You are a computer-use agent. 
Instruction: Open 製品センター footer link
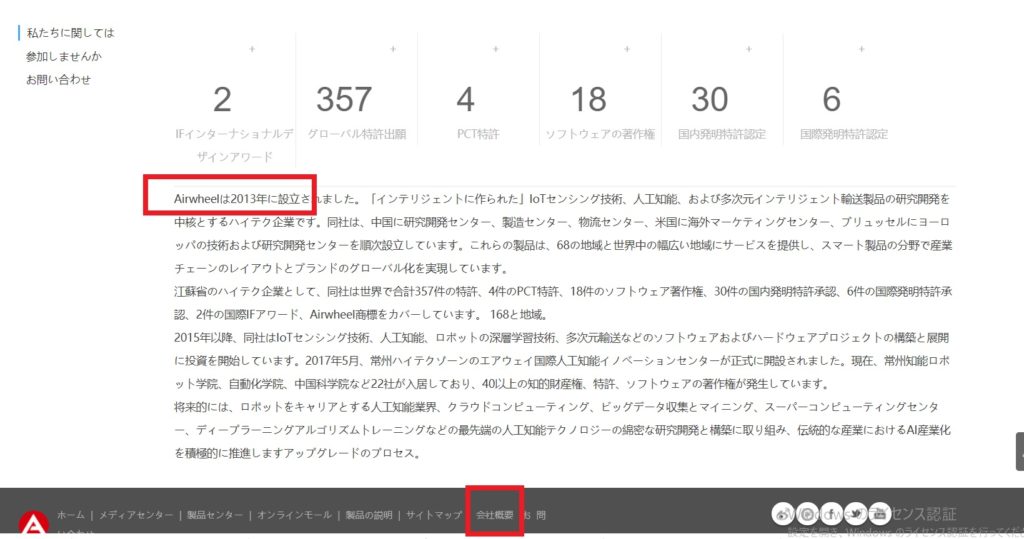[x=214, y=515]
